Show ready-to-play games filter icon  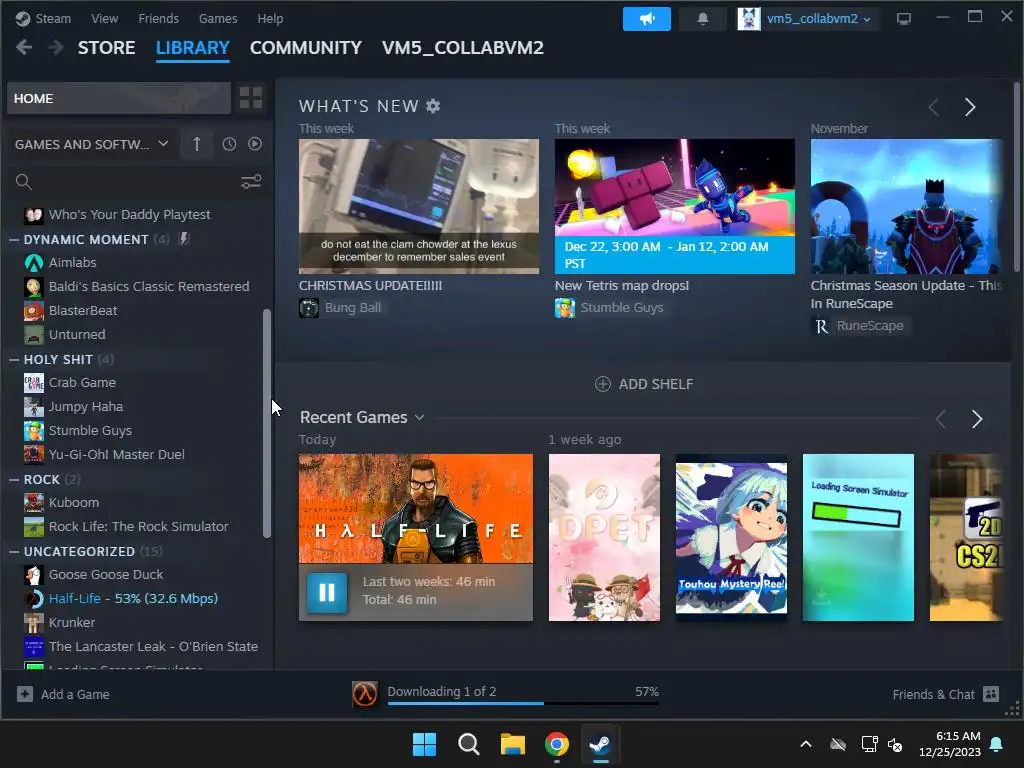click(x=255, y=144)
